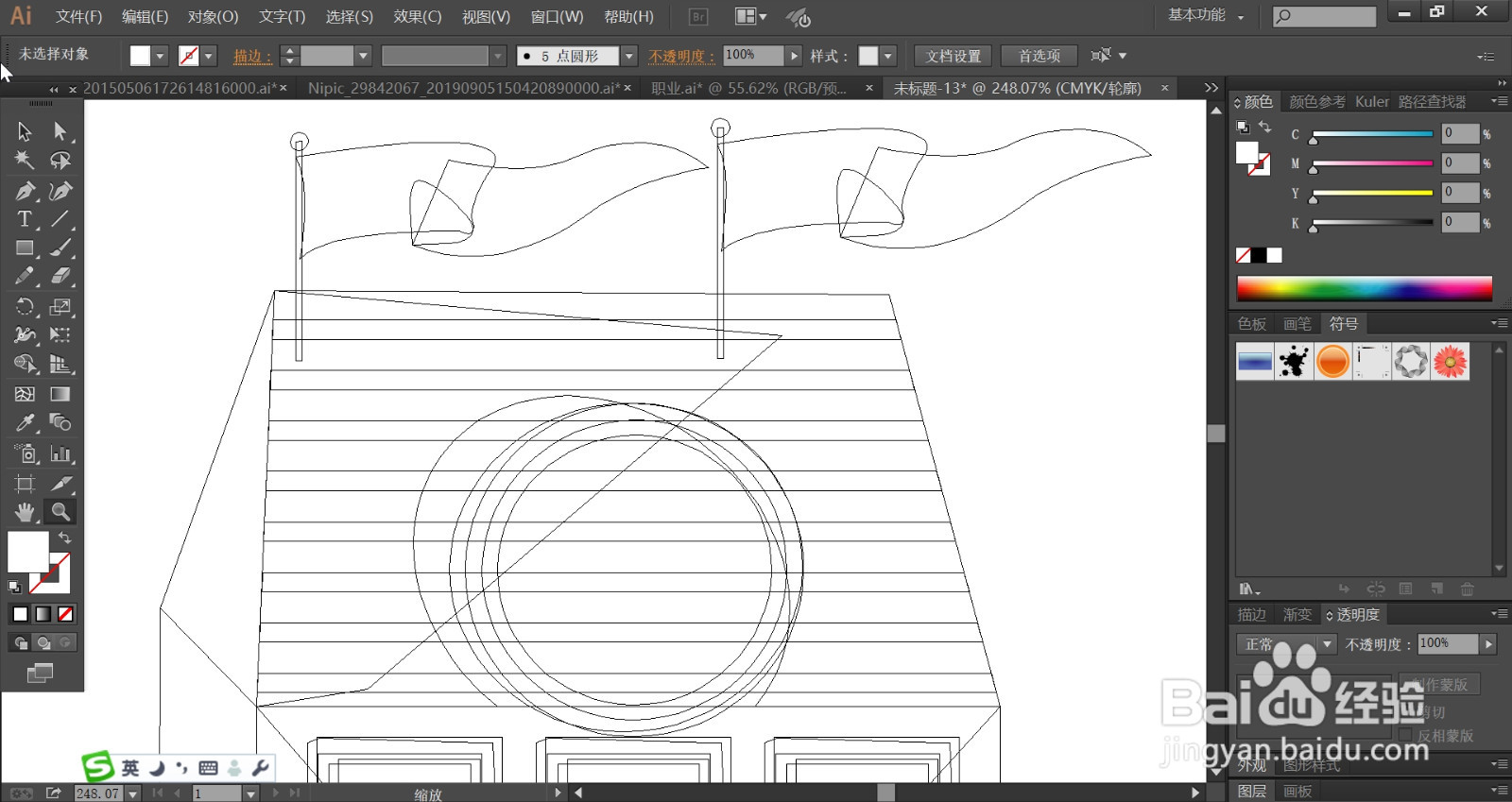The height and width of the screenshot is (802, 1512).
Task: Select the Selection (black arrow) tool
Action: pos(25,131)
